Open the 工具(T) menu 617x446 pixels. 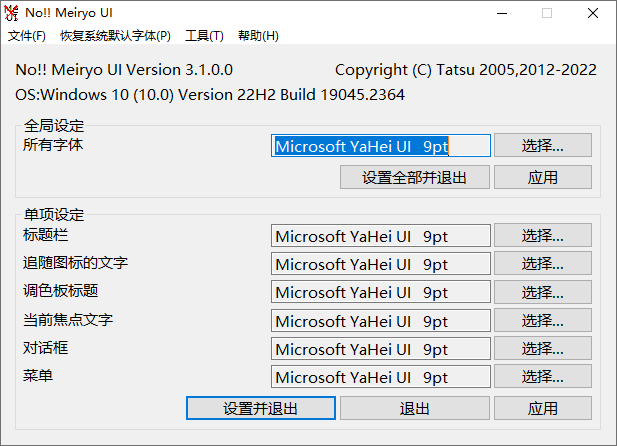pos(204,36)
